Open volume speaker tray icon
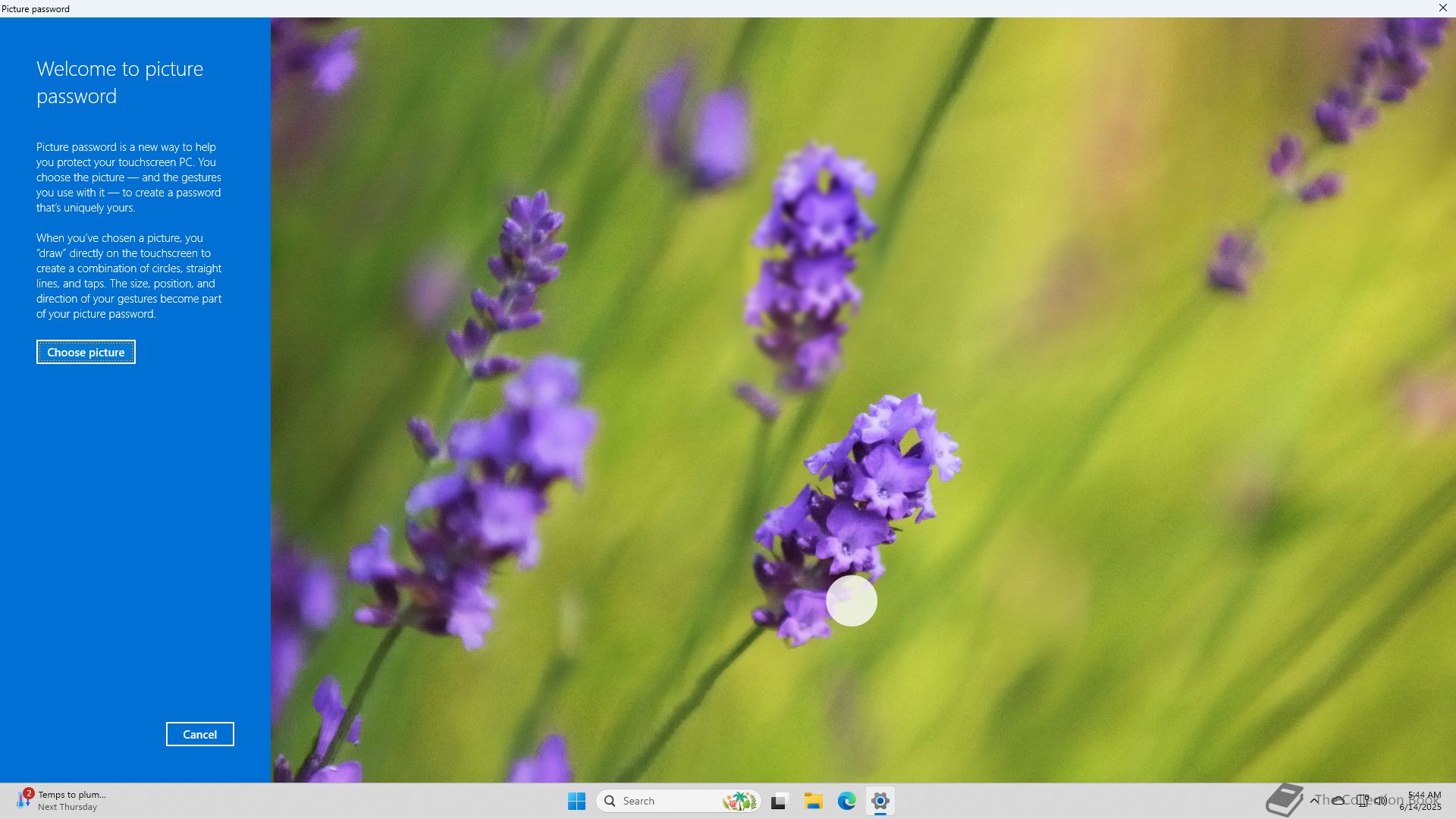Viewport: 1456px width, 819px height. 1381,800
